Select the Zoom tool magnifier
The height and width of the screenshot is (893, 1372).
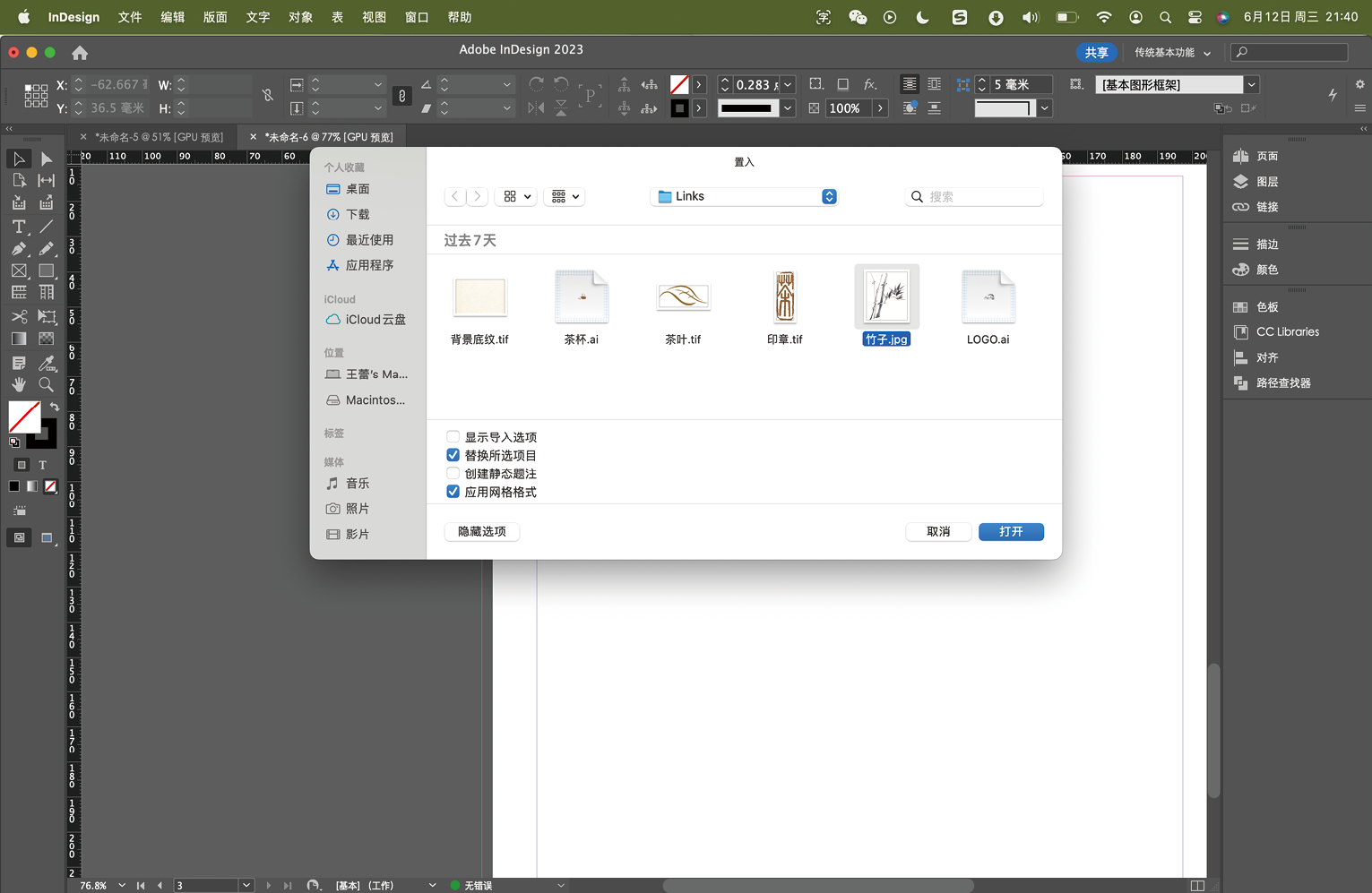click(x=47, y=384)
